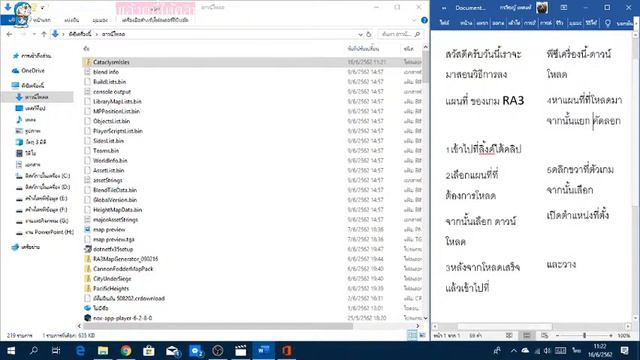
Task: Show hidden system tray icons
Action: 513,351
